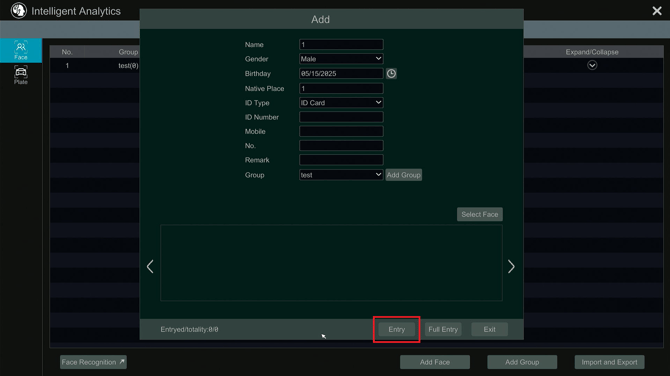Viewport: 670px width, 376px height.
Task: Open the Plate tab in sidebar
Action: tap(21, 75)
